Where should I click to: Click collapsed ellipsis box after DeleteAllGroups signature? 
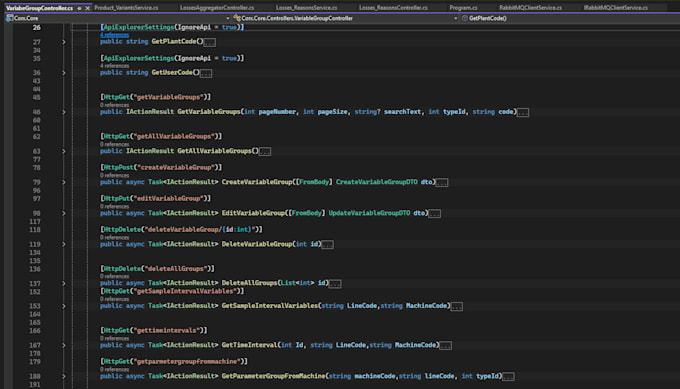(x=335, y=284)
